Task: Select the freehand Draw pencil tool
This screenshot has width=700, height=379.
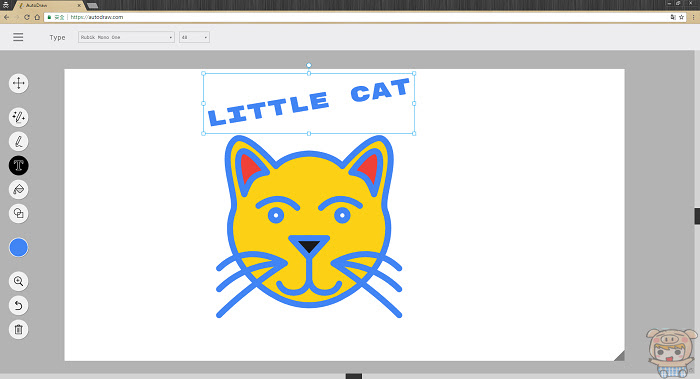Action: 18,142
